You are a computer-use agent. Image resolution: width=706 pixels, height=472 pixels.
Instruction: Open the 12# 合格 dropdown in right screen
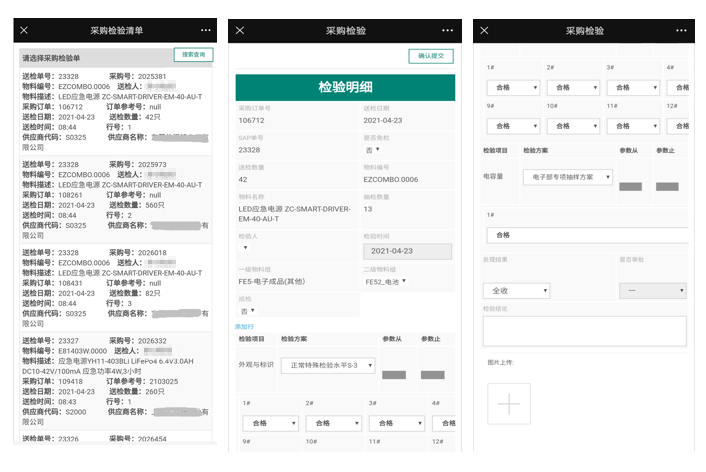click(678, 126)
